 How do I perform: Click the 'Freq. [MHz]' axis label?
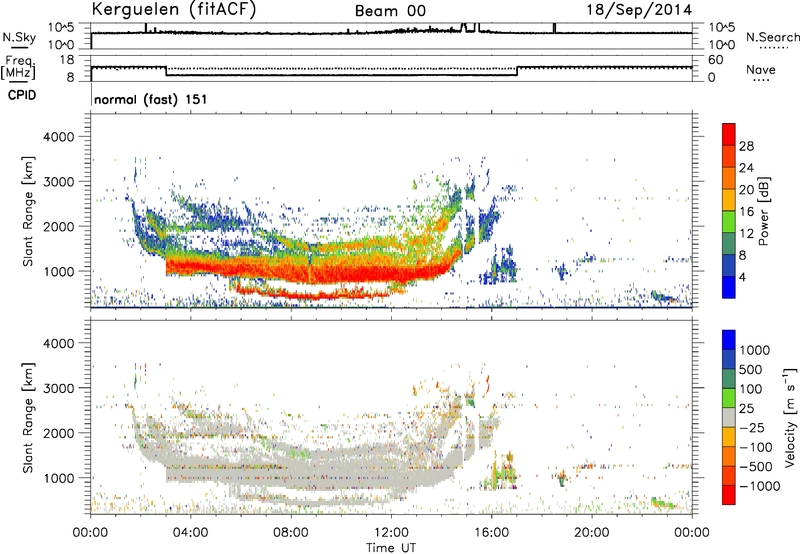pos(19,67)
